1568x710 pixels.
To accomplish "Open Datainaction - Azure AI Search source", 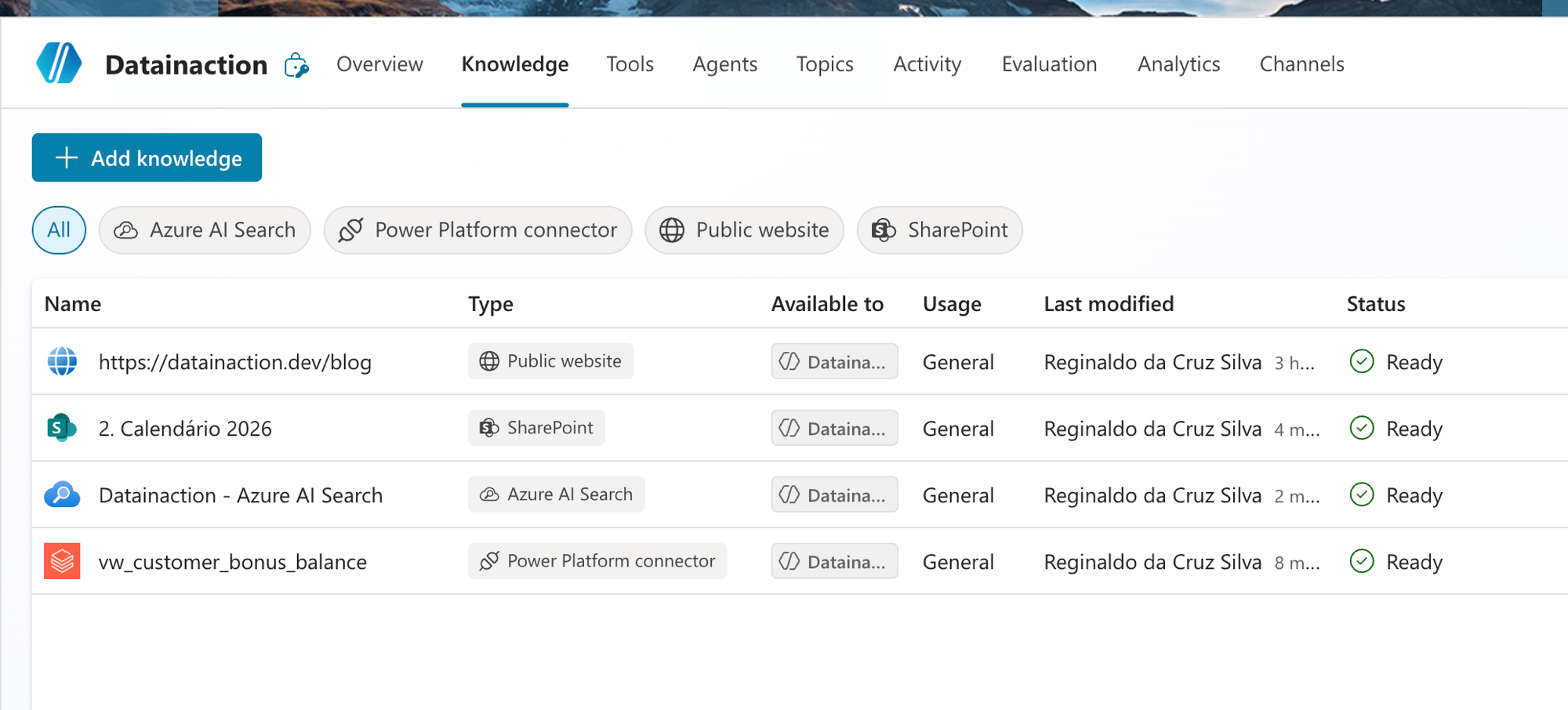I will pos(241,495).
